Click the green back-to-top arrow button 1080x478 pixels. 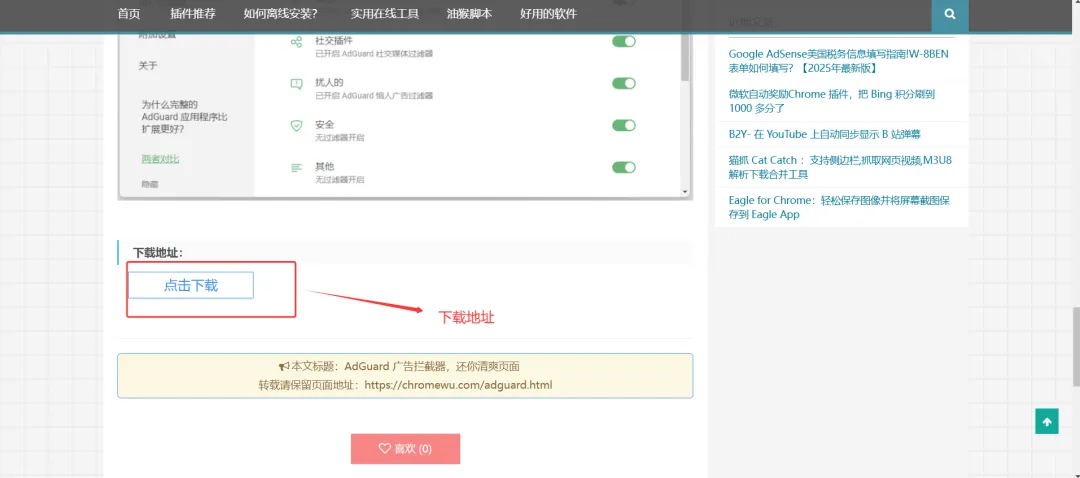1046,422
